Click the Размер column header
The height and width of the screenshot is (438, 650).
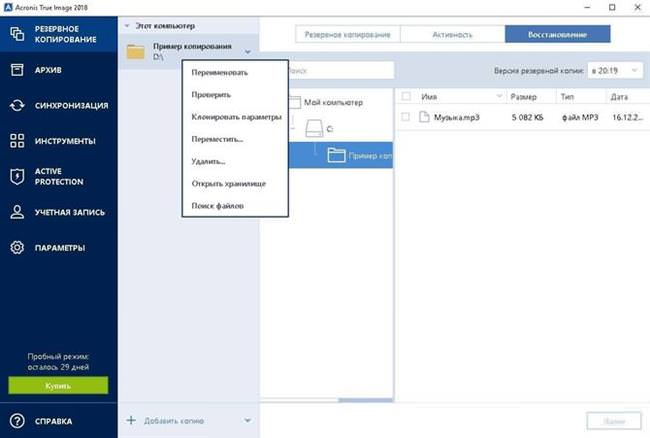(523, 97)
